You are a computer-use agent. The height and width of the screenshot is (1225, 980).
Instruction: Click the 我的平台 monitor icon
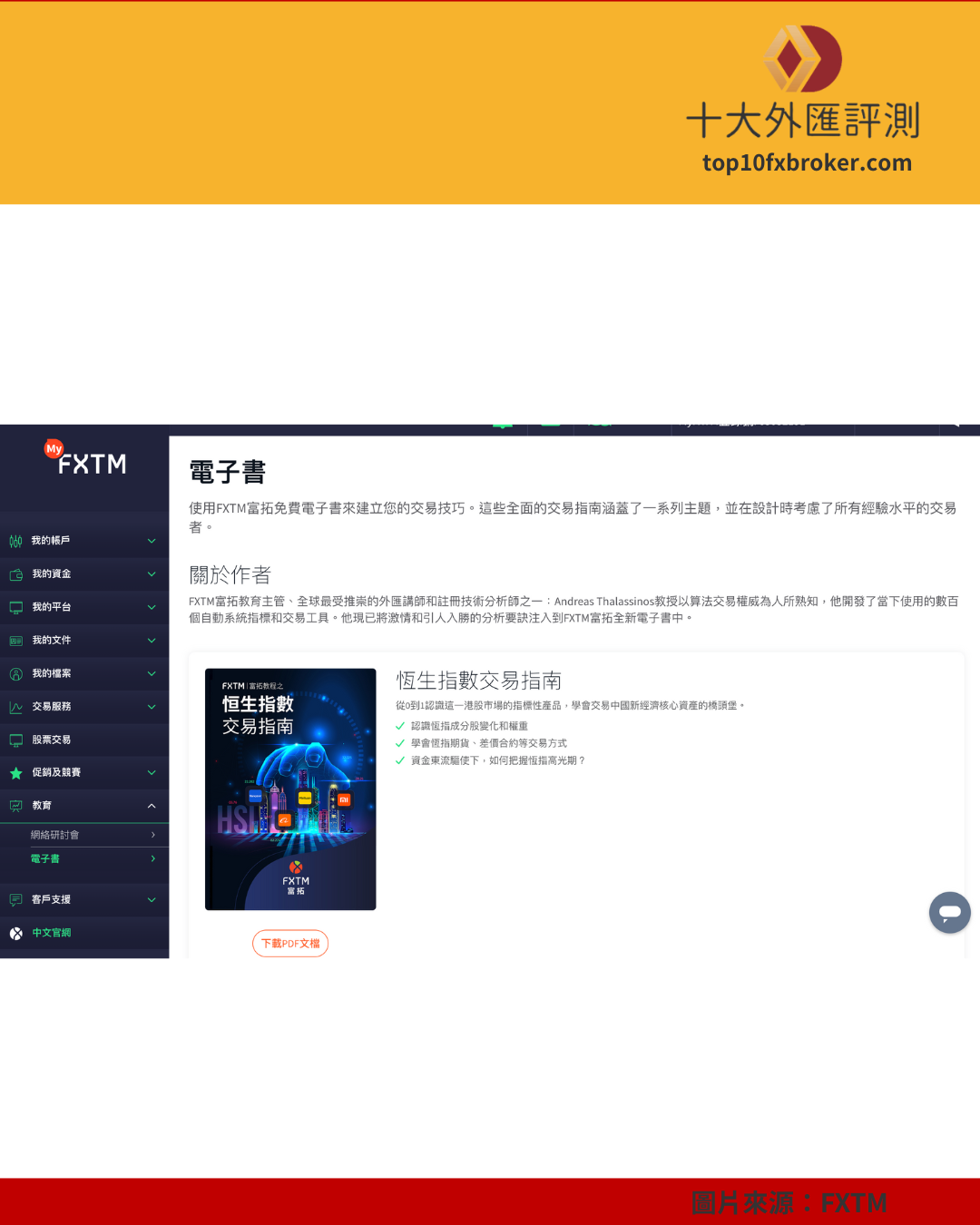pos(15,608)
